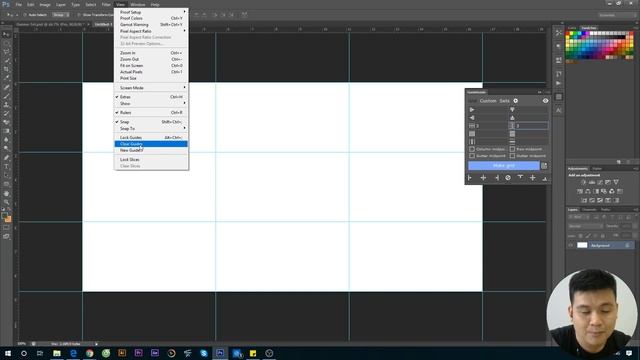The width and height of the screenshot is (640, 360).
Task: Click background color swatch in toolbox
Action: 9,220
